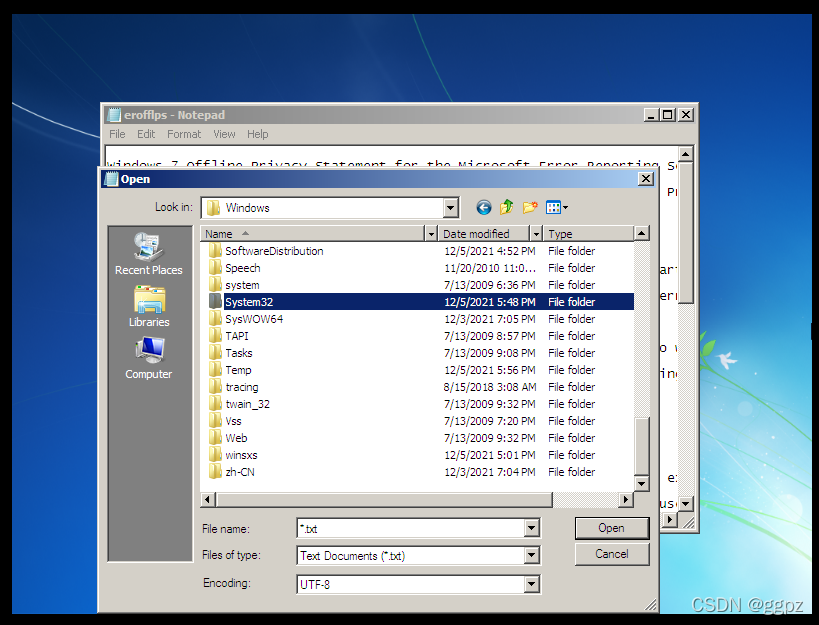Image resolution: width=819 pixels, height=625 pixels.
Task: Click System32 date 12/5/2021 5:48 PM
Action: point(490,302)
